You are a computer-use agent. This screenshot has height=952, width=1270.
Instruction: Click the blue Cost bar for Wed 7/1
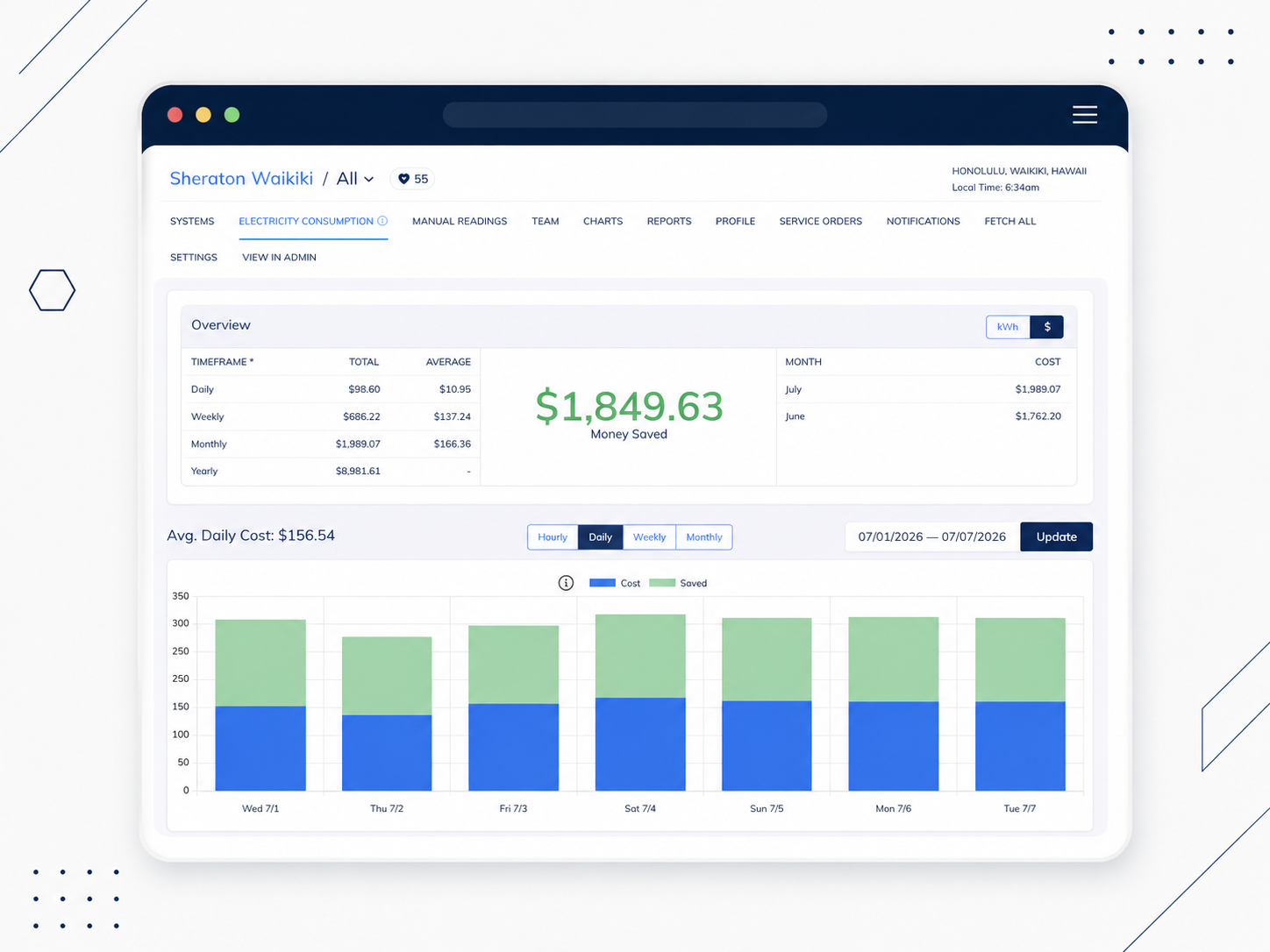coord(260,749)
